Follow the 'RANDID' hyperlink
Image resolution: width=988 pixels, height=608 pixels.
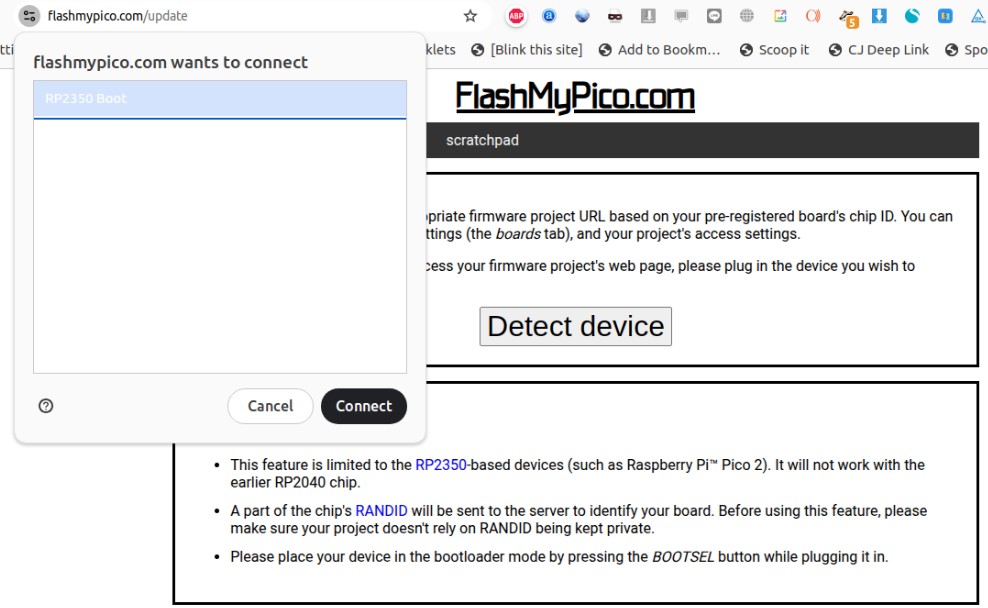(x=381, y=511)
